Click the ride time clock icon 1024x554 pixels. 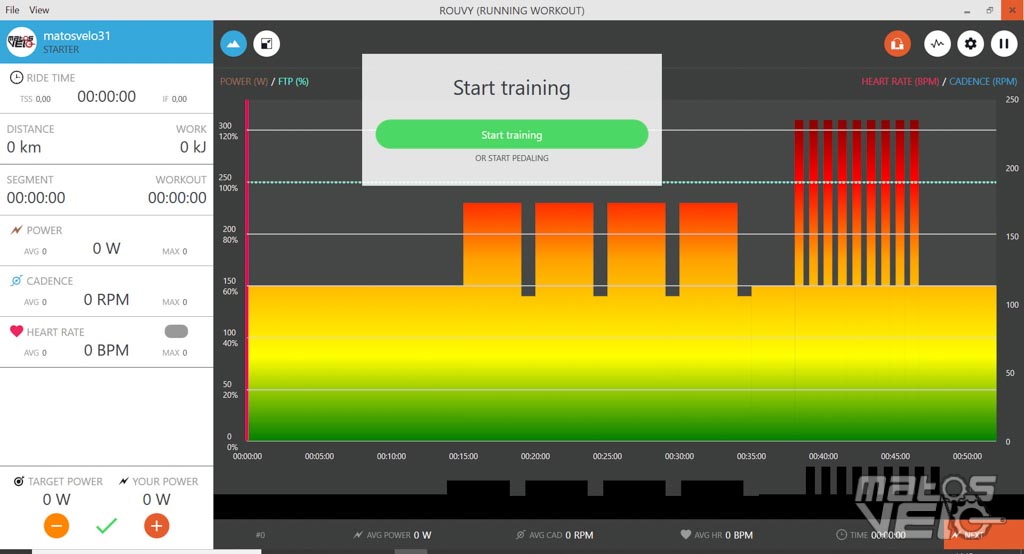coord(16,77)
